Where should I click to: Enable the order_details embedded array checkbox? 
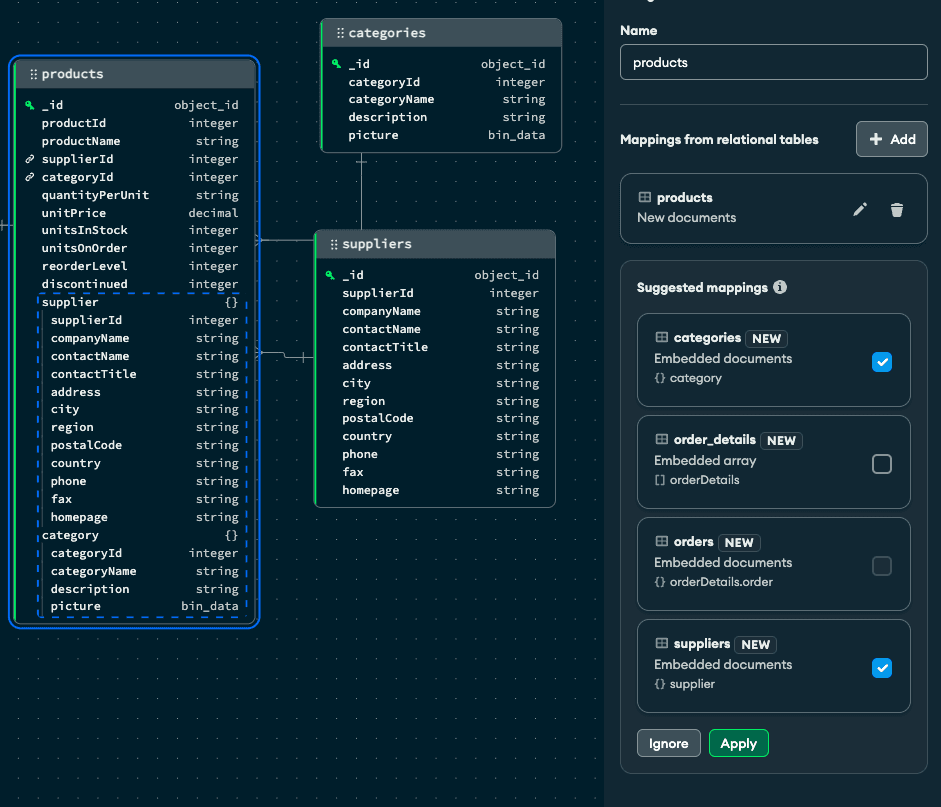(881, 464)
